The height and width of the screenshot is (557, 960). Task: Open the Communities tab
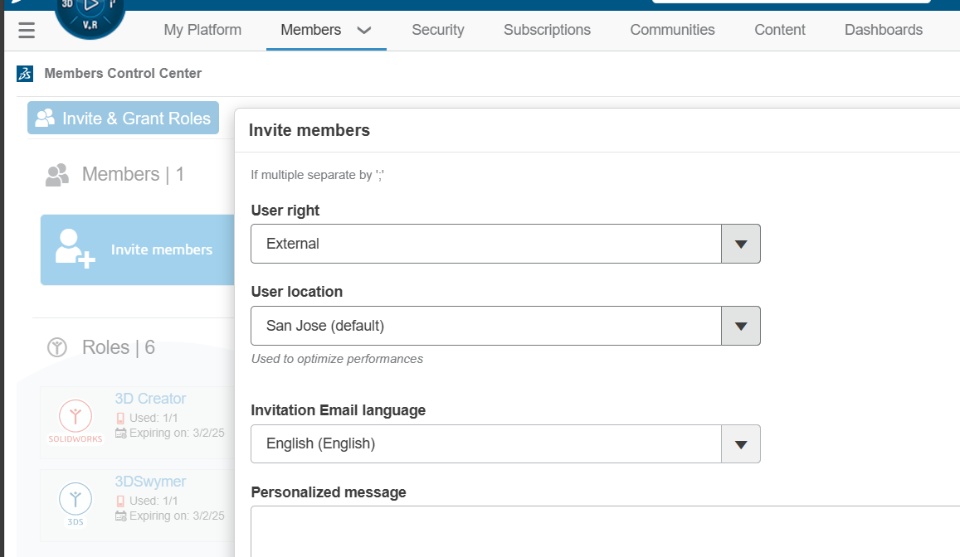pyautogui.click(x=672, y=30)
